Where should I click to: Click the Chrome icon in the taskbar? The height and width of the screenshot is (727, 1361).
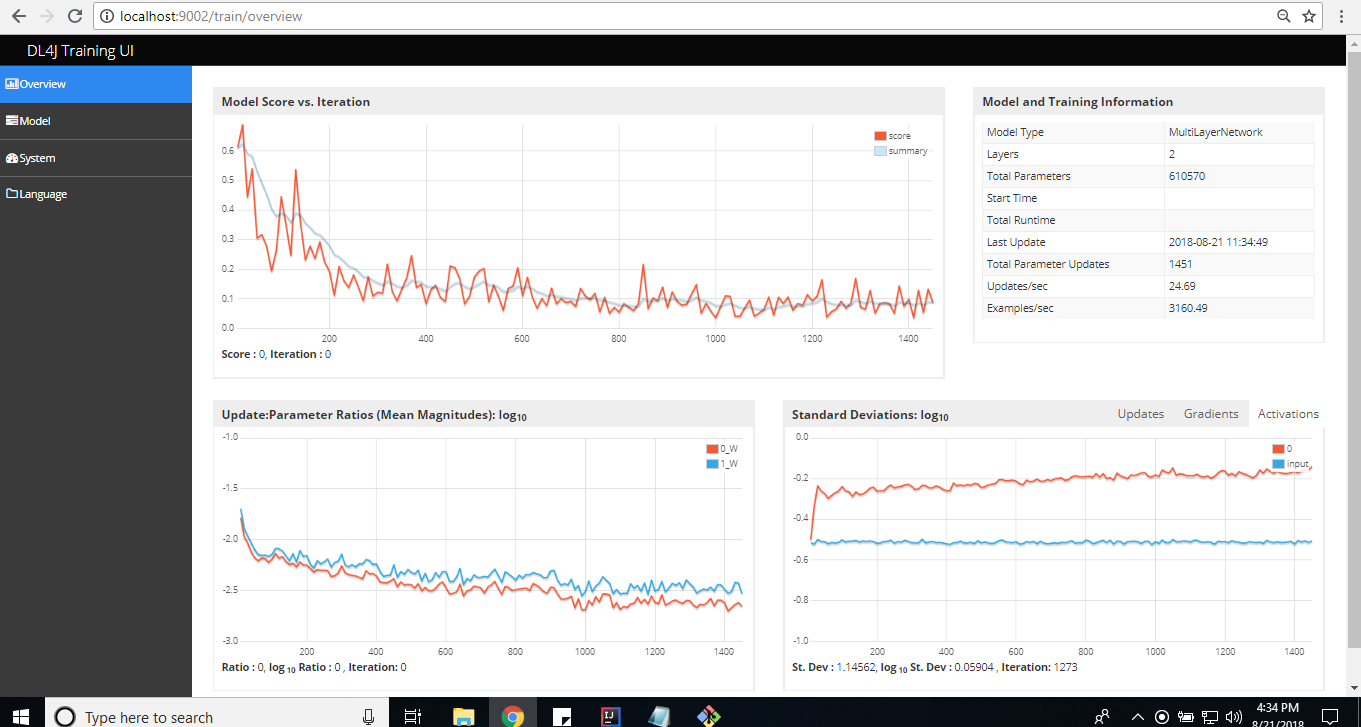(512, 716)
